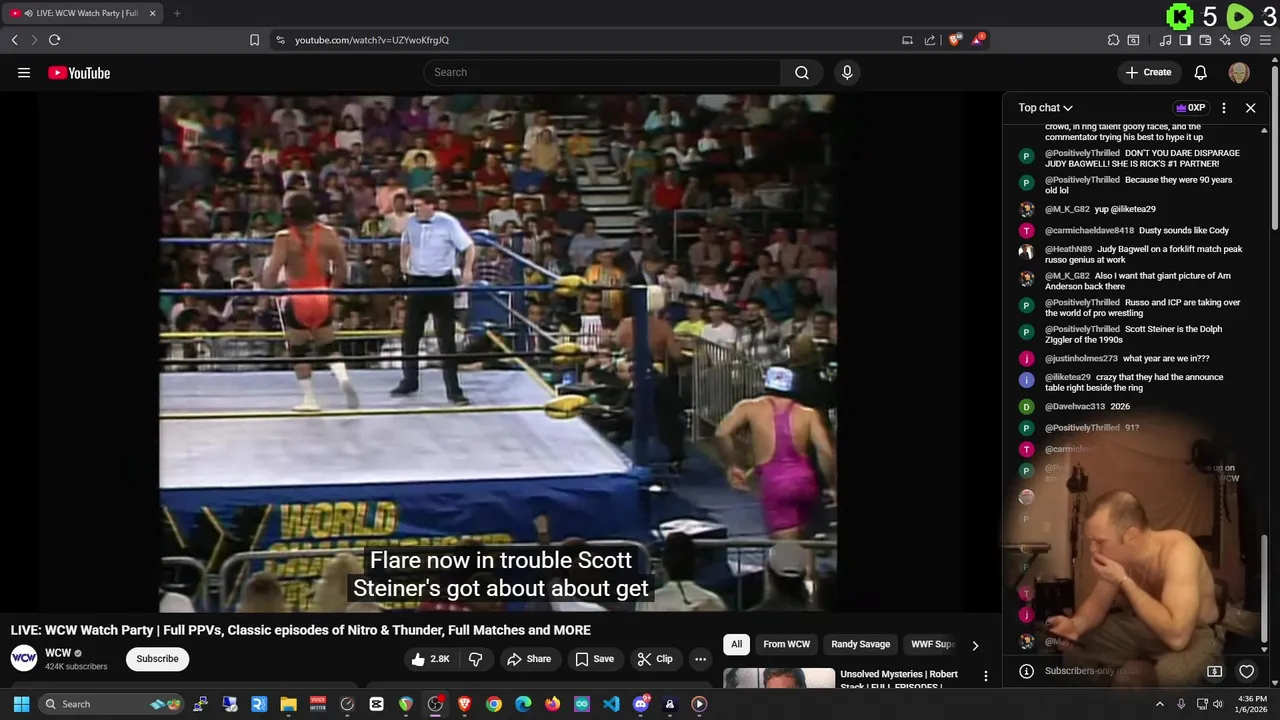
Task: Click the subscribers-only mode info icon
Action: tap(1026, 671)
